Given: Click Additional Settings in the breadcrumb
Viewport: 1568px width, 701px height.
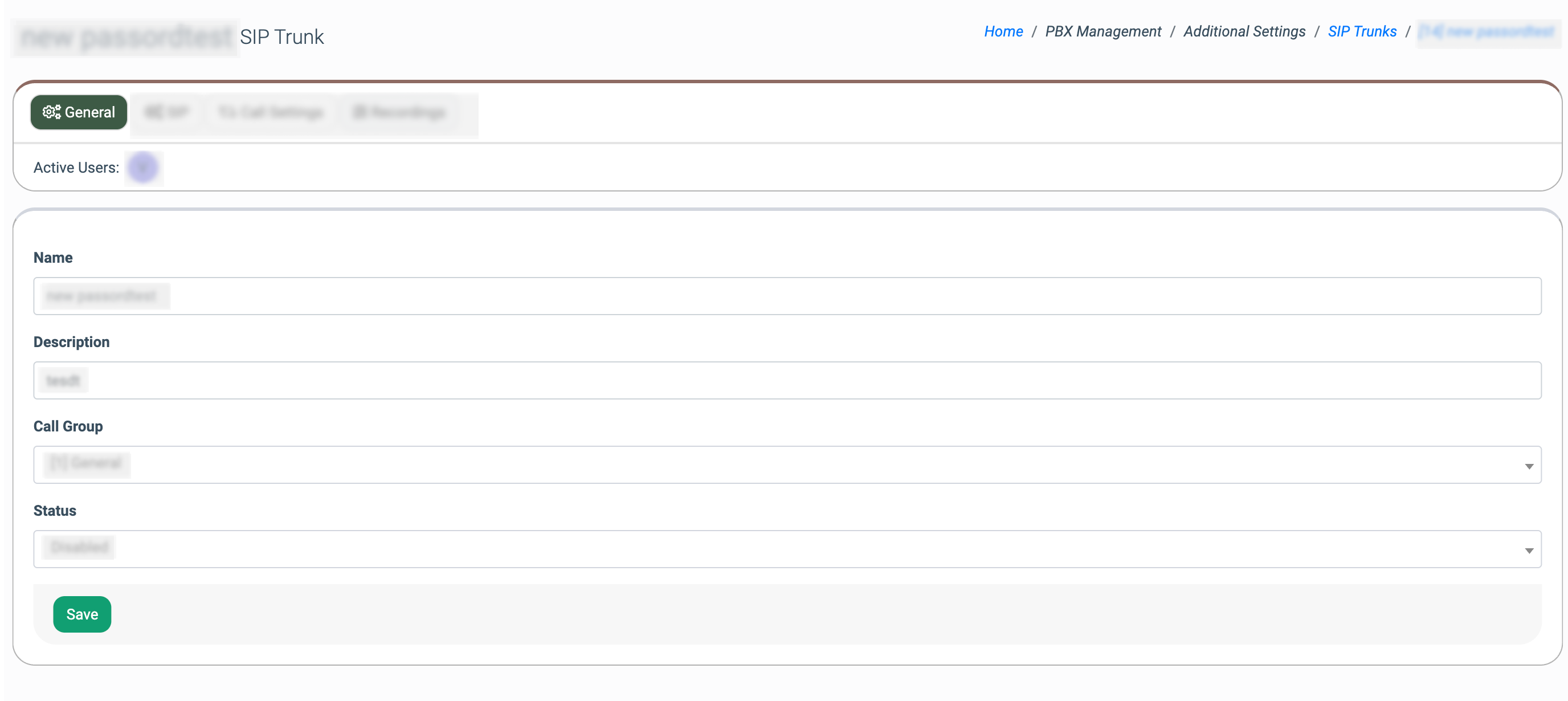Looking at the screenshot, I should click(1244, 31).
